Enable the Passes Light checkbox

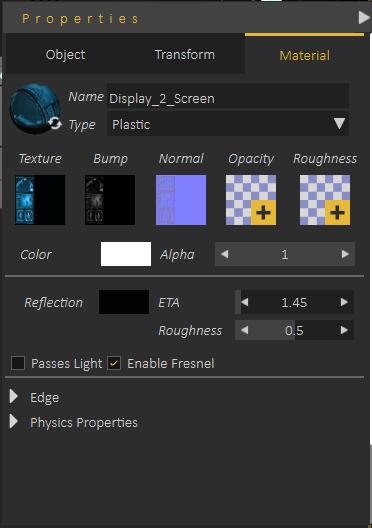tap(18, 363)
